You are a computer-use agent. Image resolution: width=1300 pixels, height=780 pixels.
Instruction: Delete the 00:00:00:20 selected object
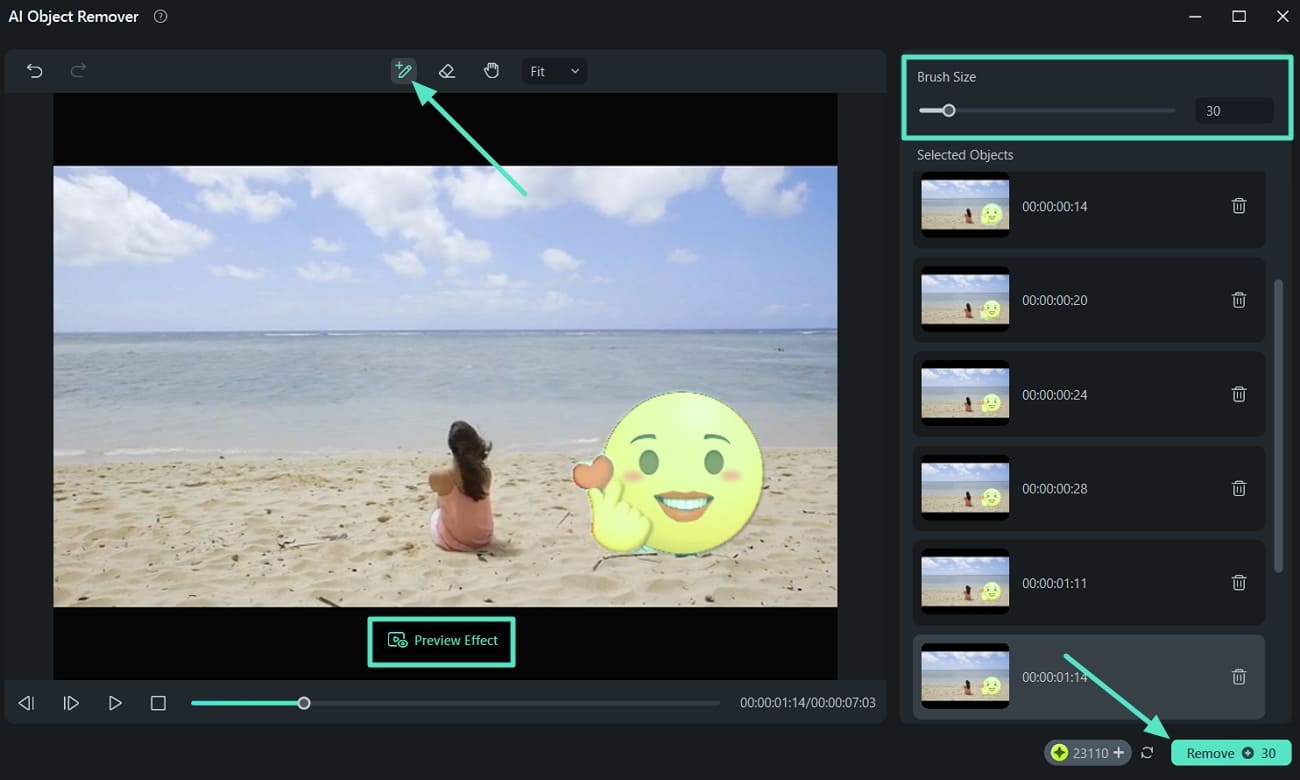(x=1238, y=300)
